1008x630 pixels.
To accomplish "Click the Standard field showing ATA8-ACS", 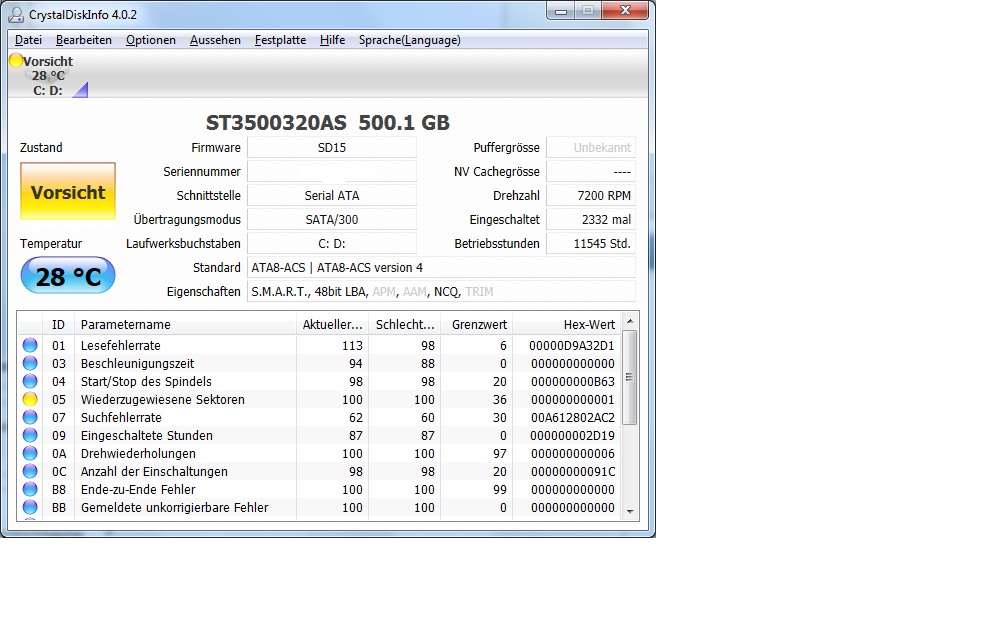I will [442, 267].
